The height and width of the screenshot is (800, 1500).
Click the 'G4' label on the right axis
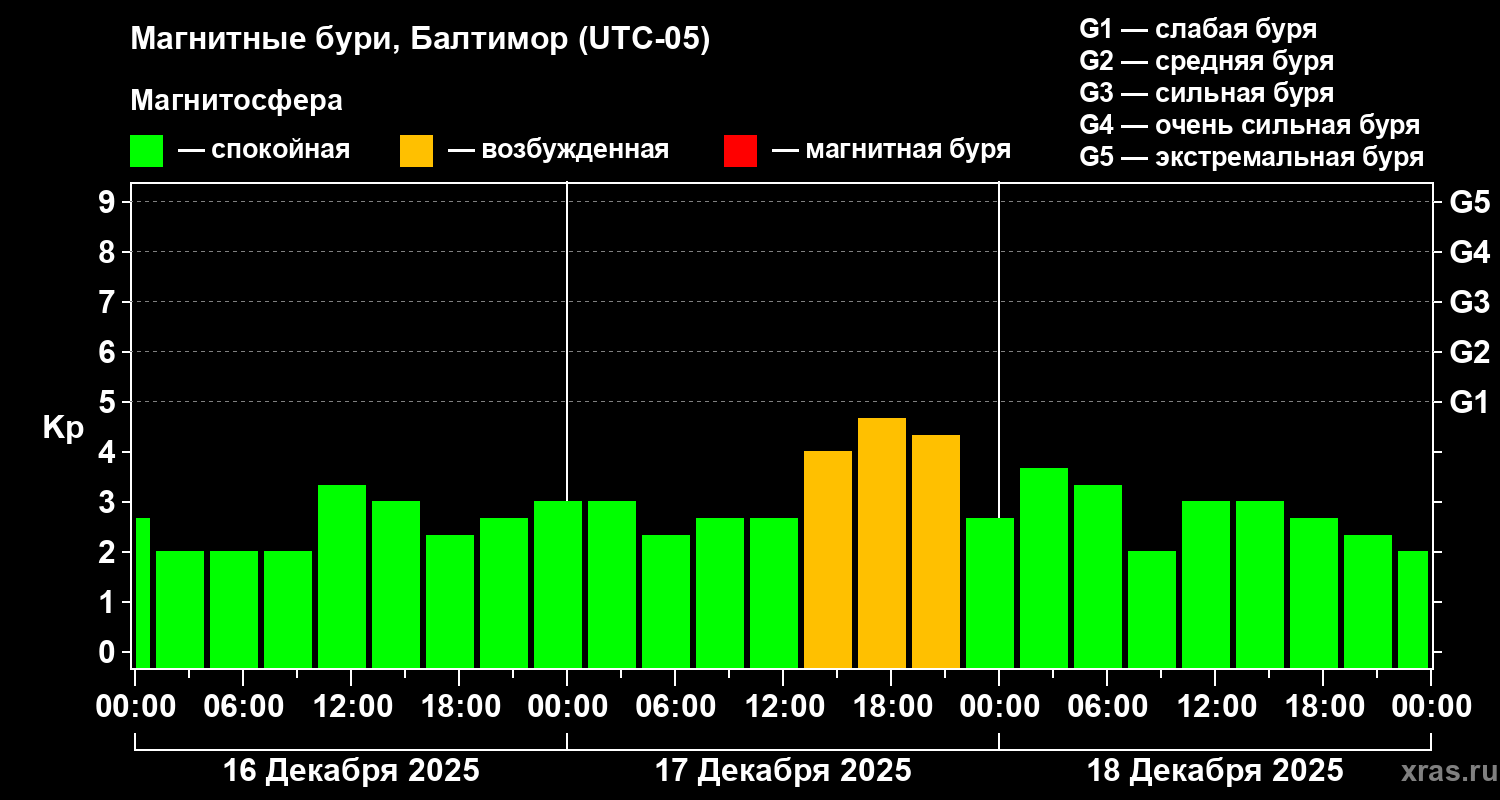tap(1469, 252)
